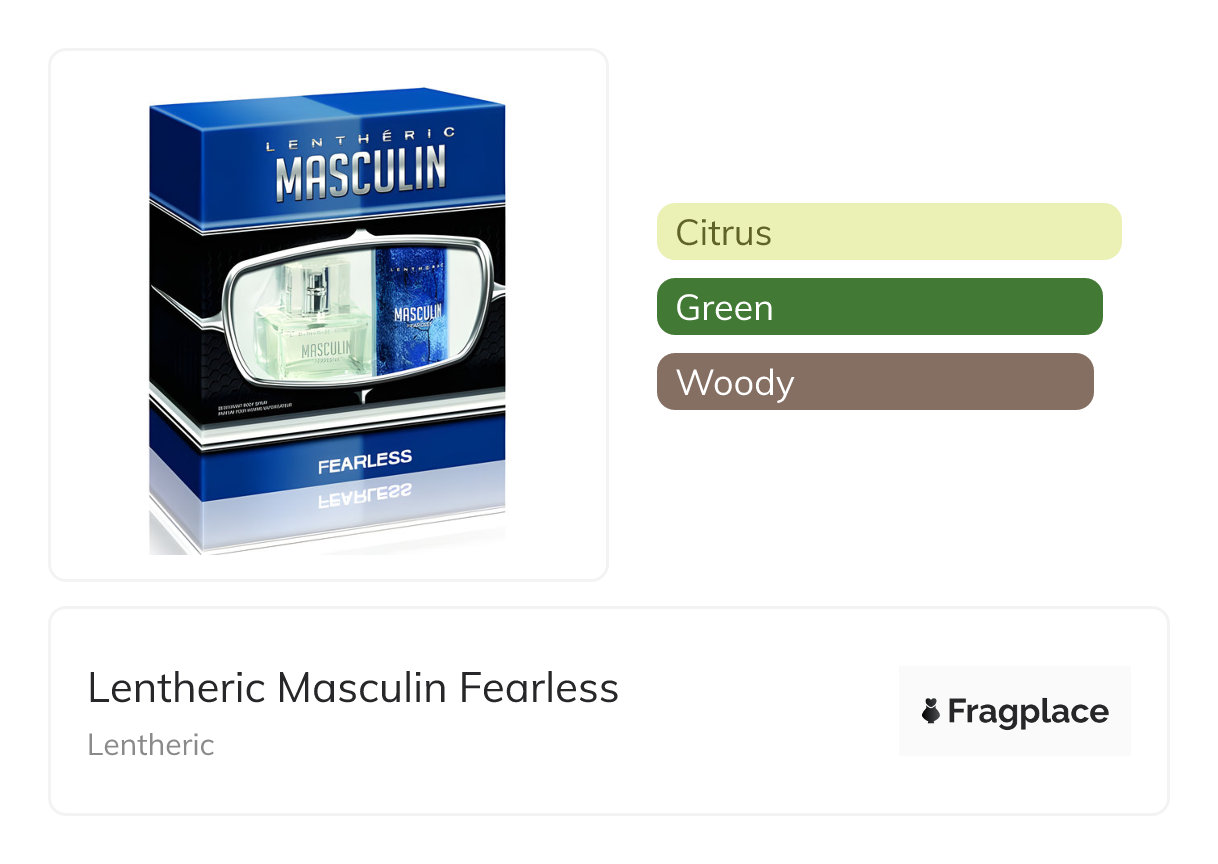Image resolution: width=1218 pixels, height=864 pixels.
Task: Click the word Citrus in the accord list
Action: [723, 232]
